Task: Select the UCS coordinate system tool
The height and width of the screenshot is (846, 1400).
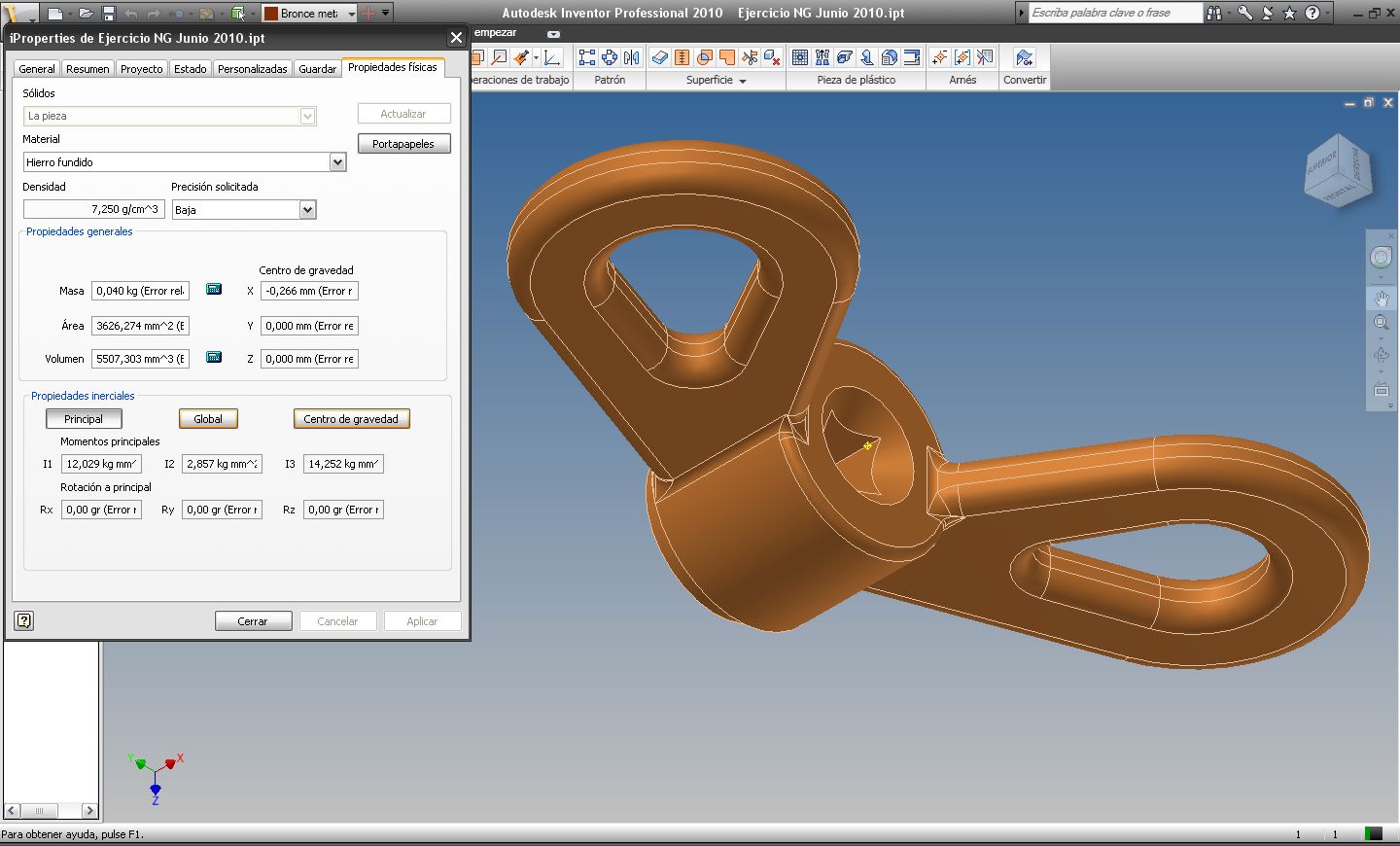Action: 551,57
